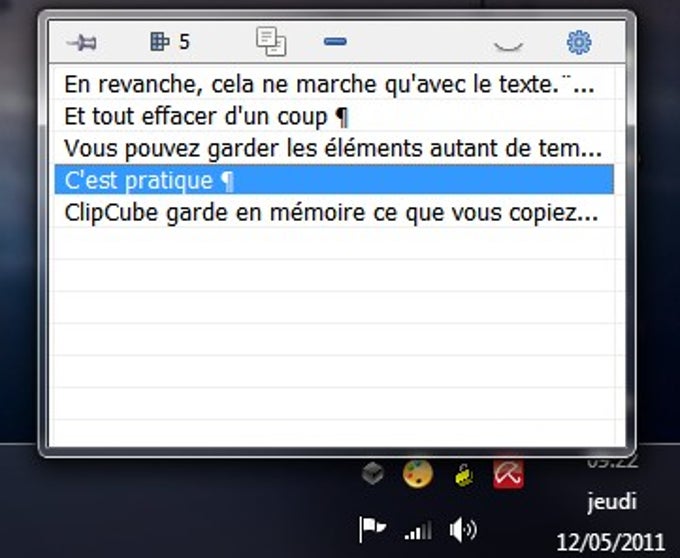Toggle the pin window icon
Image resolution: width=680 pixels, height=558 pixels.
pos(82,42)
